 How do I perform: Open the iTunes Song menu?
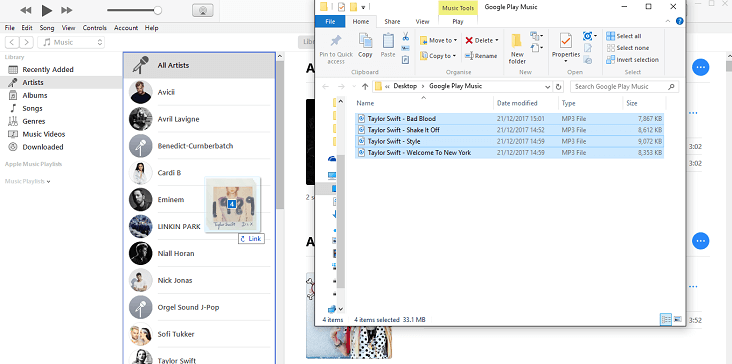(47, 28)
